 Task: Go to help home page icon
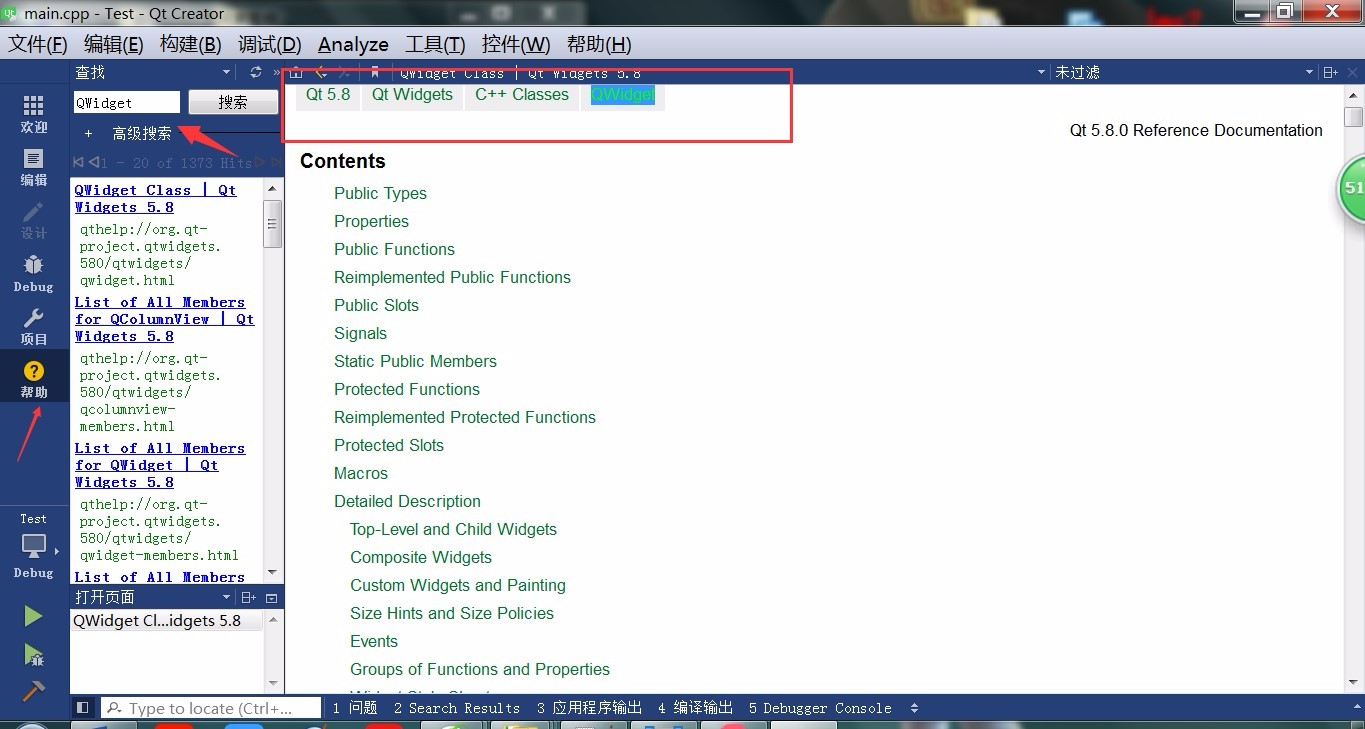(x=296, y=72)
